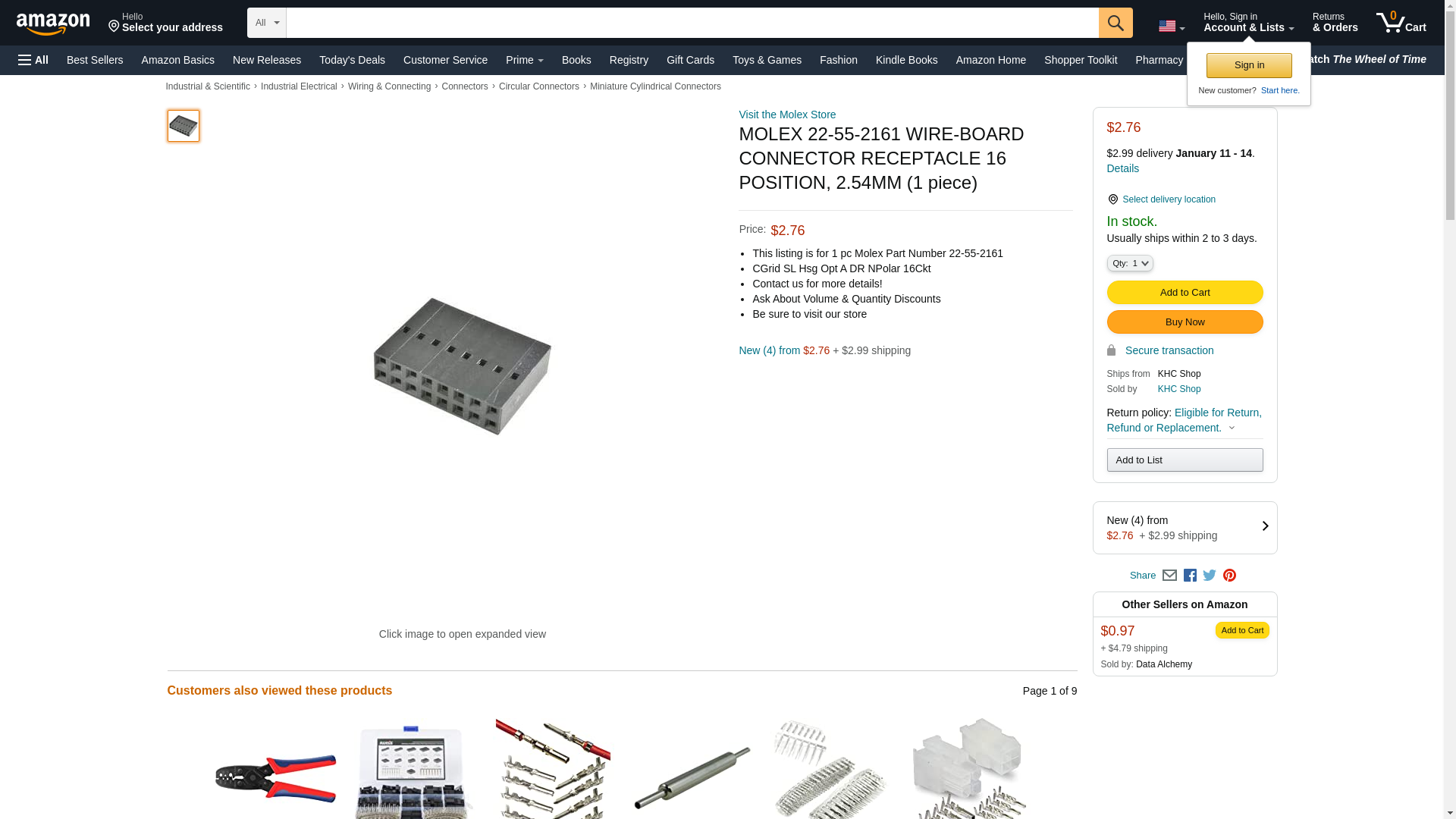The image size is (1456, 819).
Task: Open the shopping cart
Action: click(1401, 22)
